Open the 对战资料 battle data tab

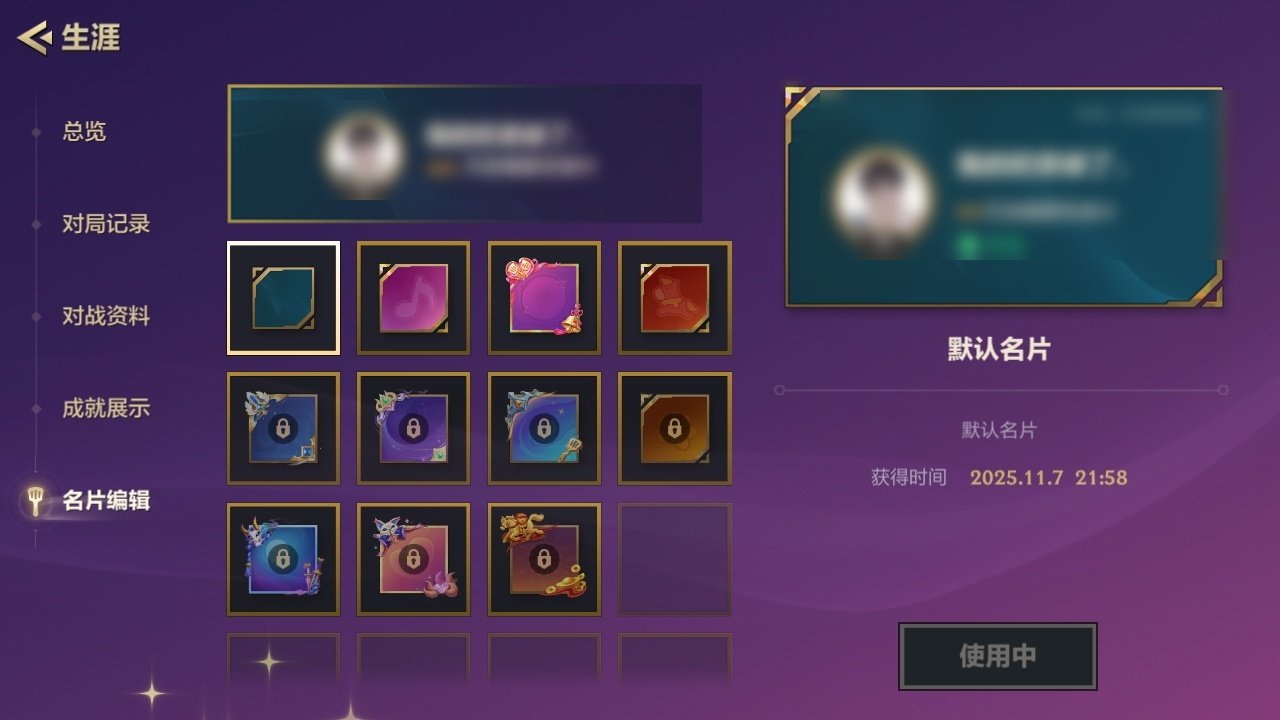pyautogui.click(x=106, y=315)
